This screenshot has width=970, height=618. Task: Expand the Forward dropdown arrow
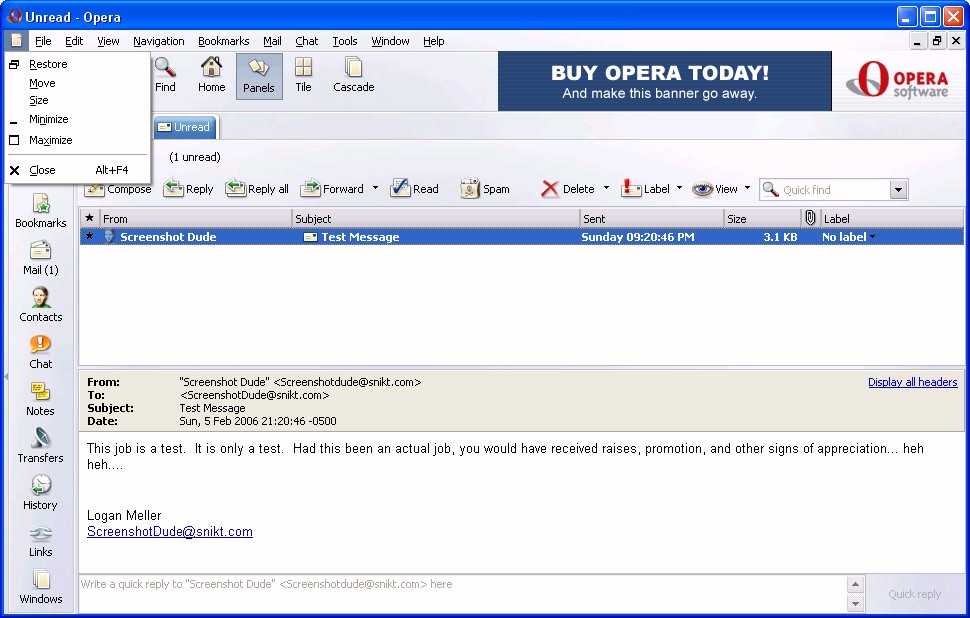375,188
